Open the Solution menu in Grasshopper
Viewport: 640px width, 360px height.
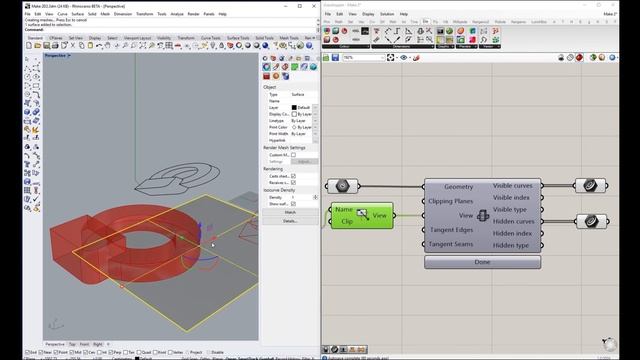pos(387,14)
